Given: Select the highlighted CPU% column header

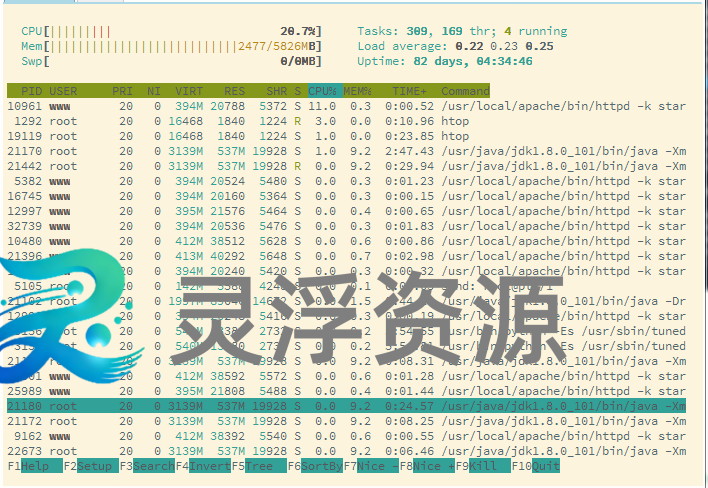Looking at the screenshot, I should point(325,91).
